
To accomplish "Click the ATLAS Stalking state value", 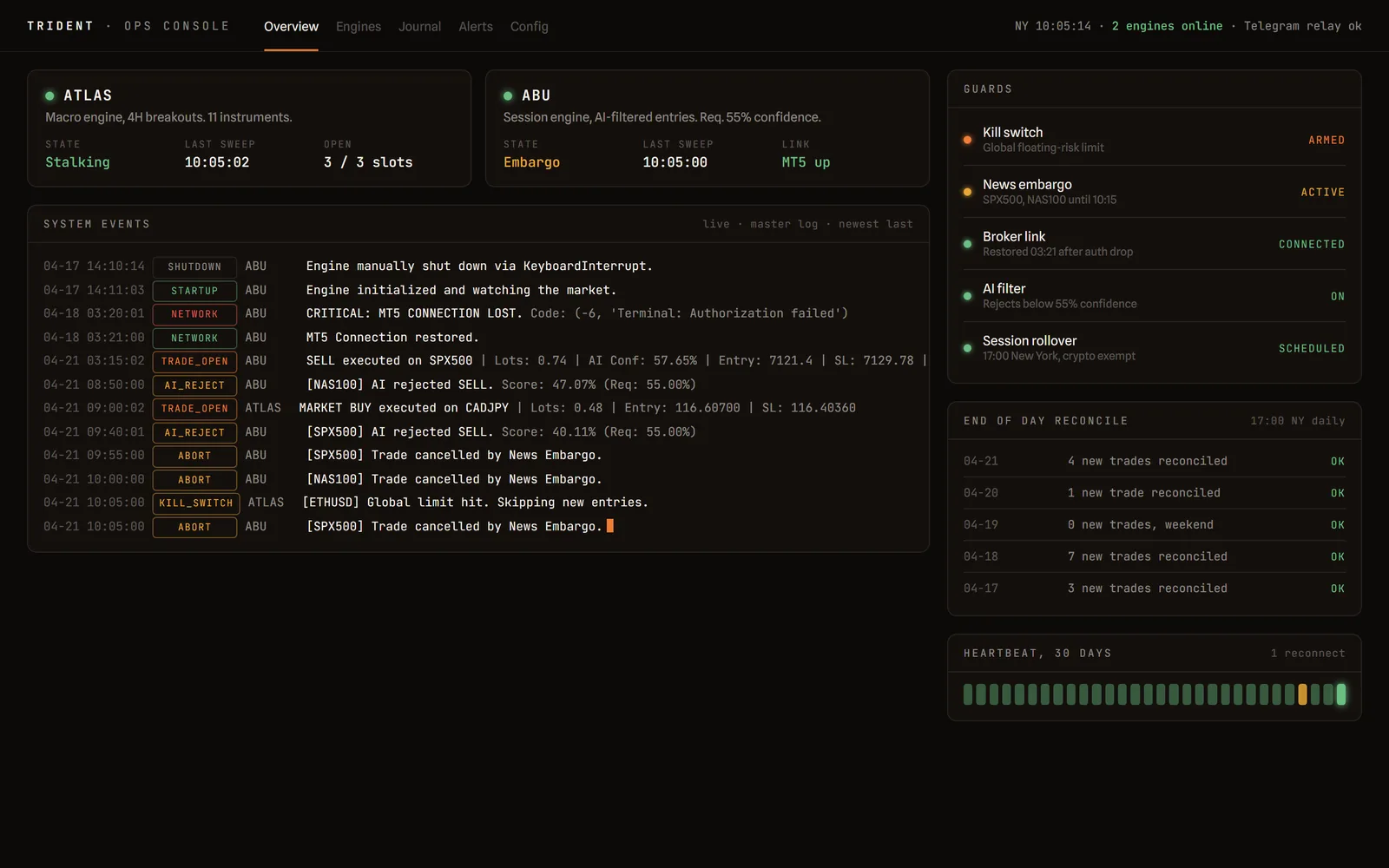I will [77, 162].
